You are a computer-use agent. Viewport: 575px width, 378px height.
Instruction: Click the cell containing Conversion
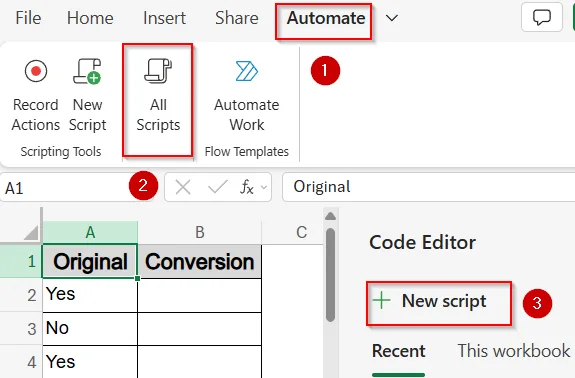pyautogui.click(x=199, y=261)
